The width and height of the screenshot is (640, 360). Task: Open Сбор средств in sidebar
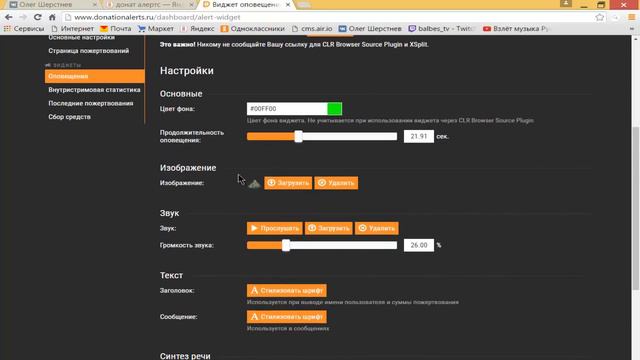click(69, 117)
